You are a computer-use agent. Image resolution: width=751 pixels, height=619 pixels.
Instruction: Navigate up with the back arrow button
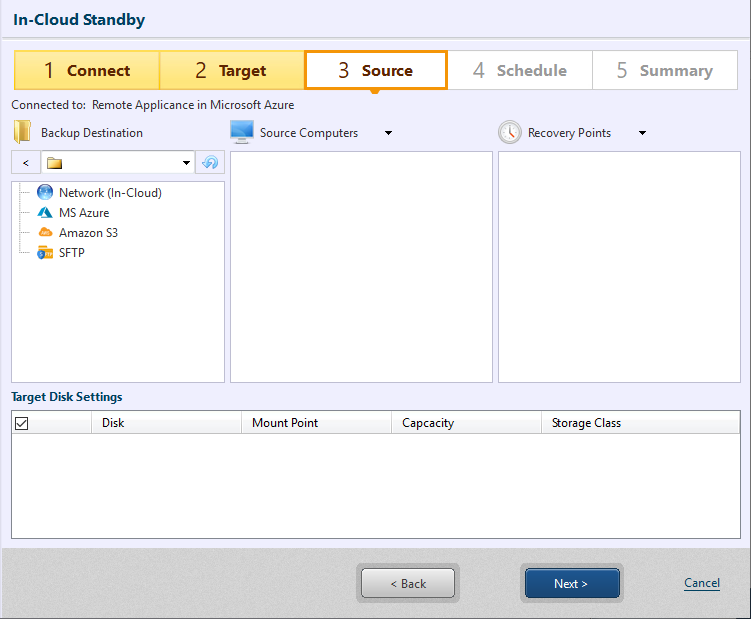pyautogui.click(x=25, y=163)
